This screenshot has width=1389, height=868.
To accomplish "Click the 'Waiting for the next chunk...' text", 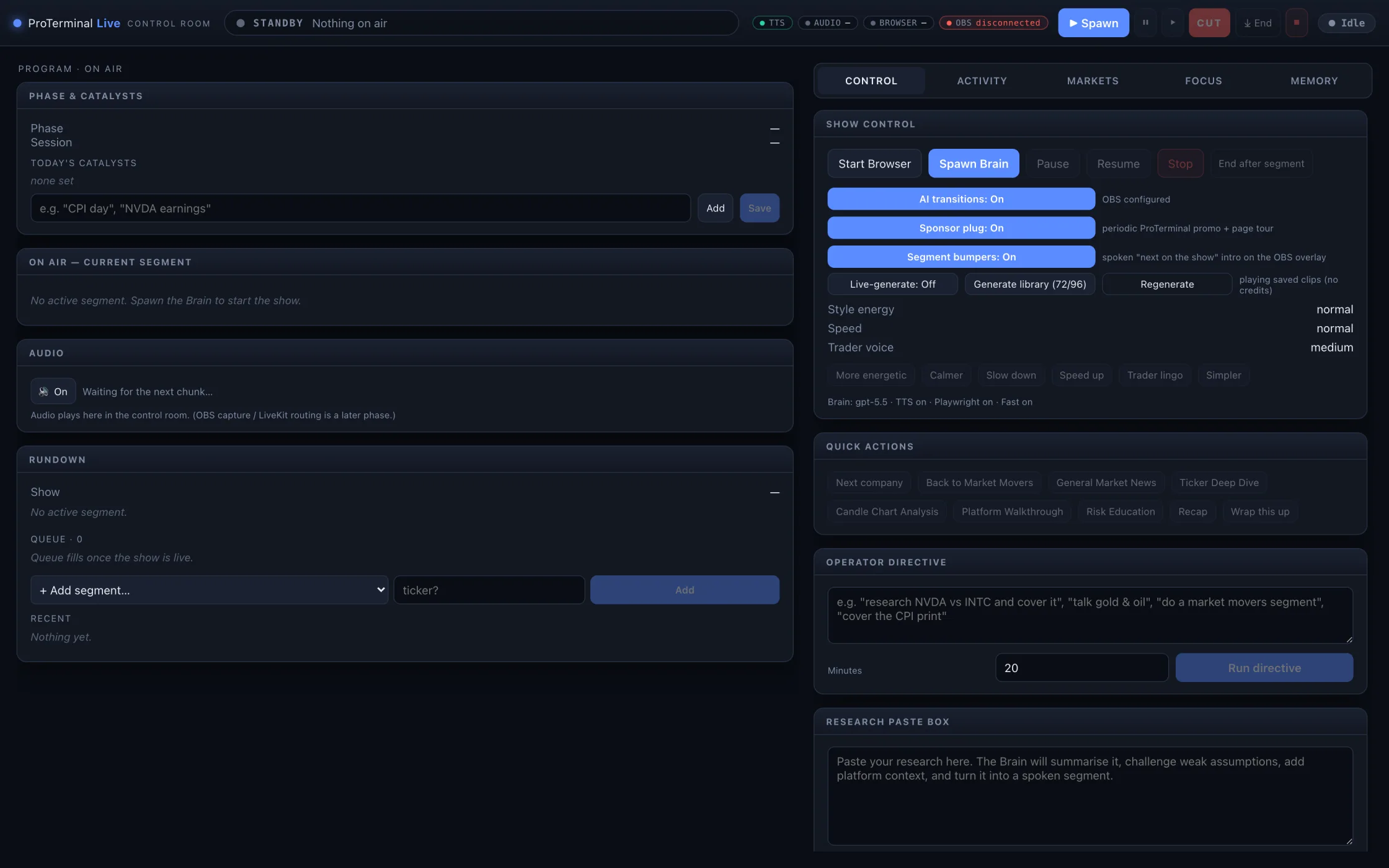I will [x=148, y=392].
